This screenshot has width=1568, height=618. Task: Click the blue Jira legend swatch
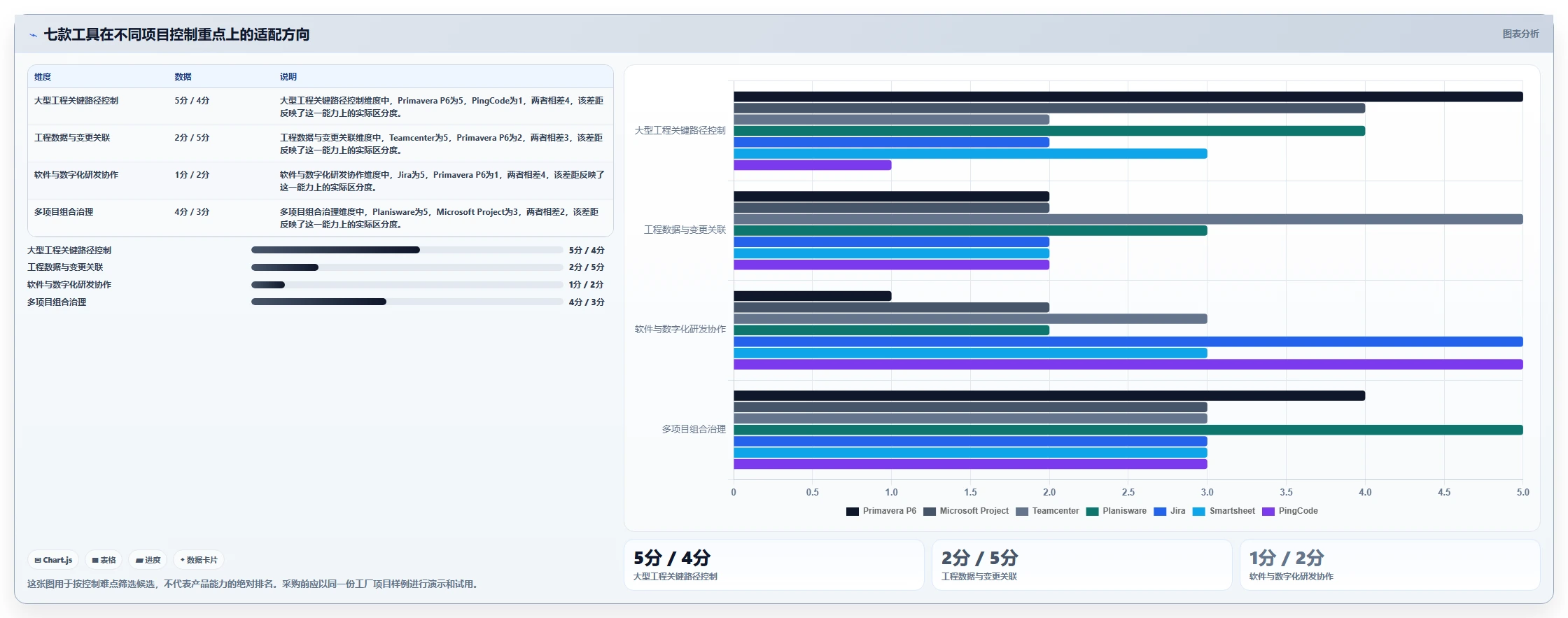point(1160,512)
